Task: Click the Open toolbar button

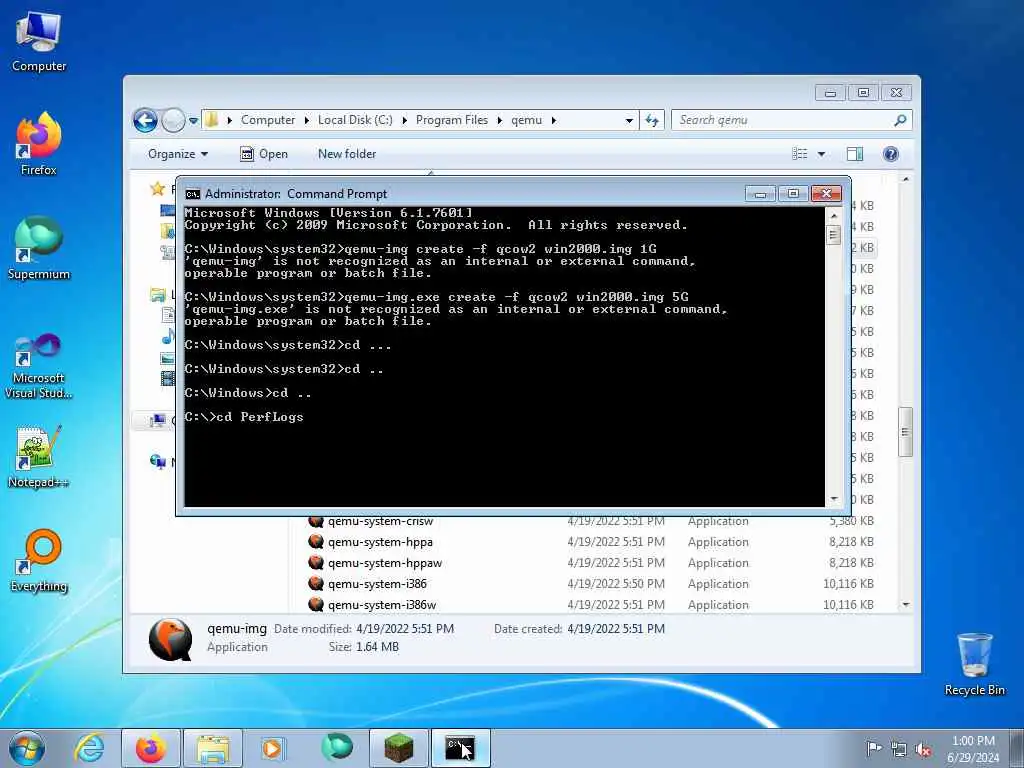Action: click(x=264, y=154)
